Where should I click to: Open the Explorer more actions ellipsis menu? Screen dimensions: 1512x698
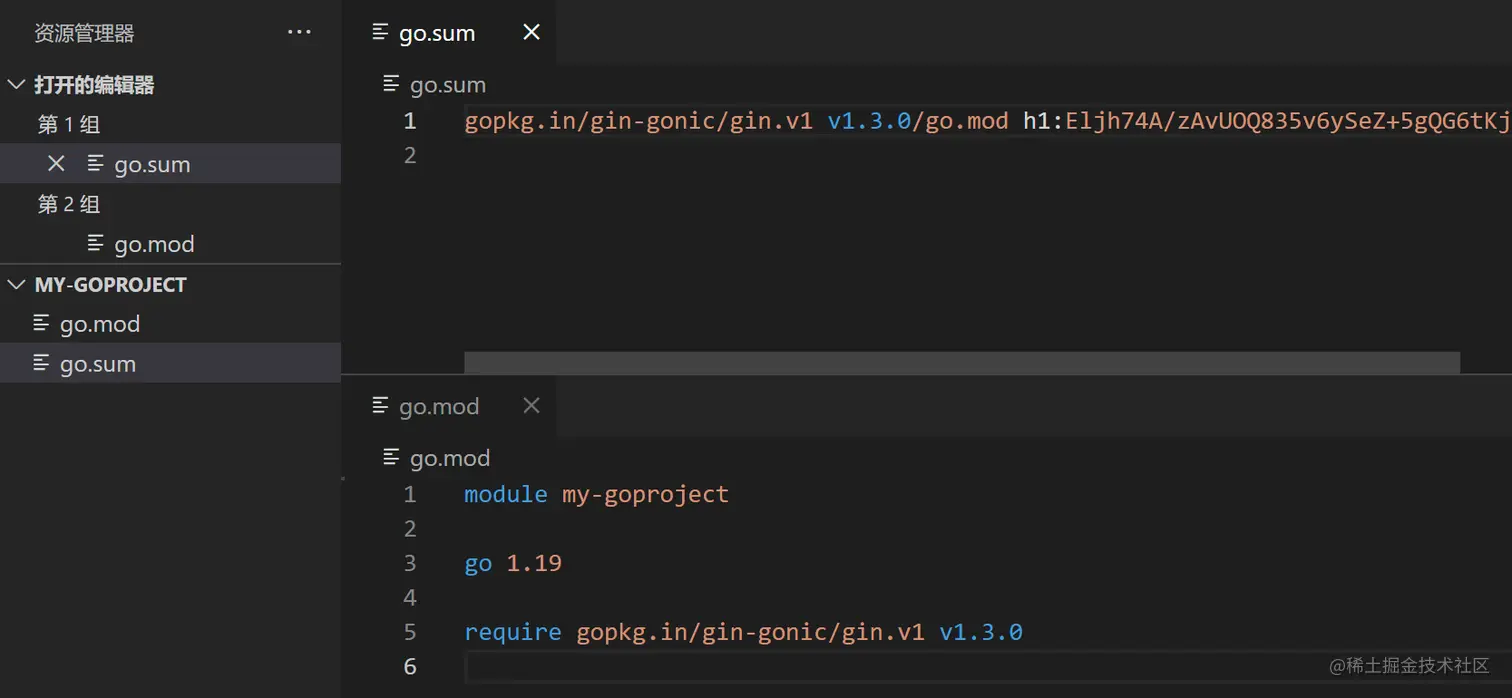[x=299, y=32]
